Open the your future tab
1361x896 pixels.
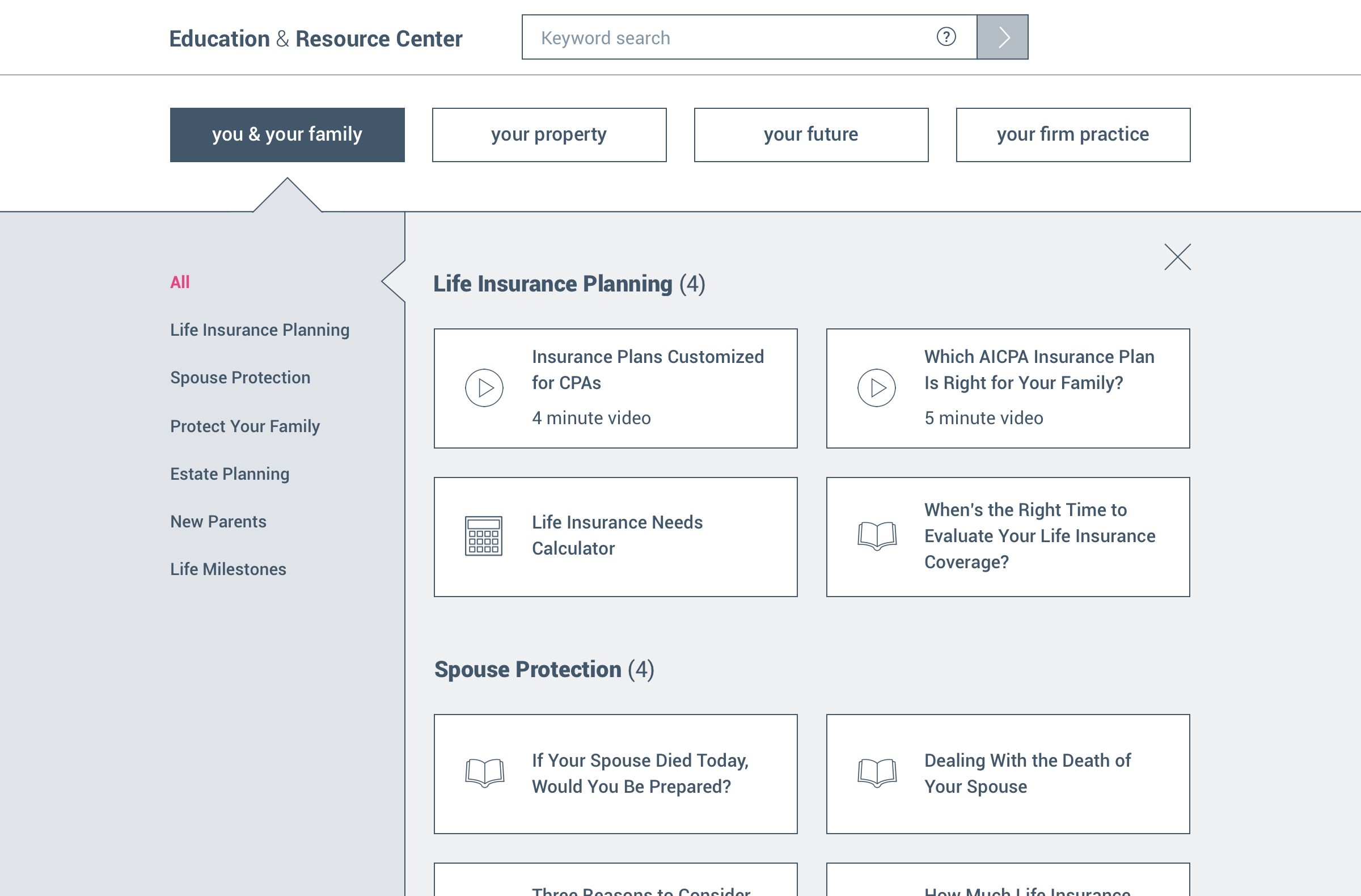(811, 135)
